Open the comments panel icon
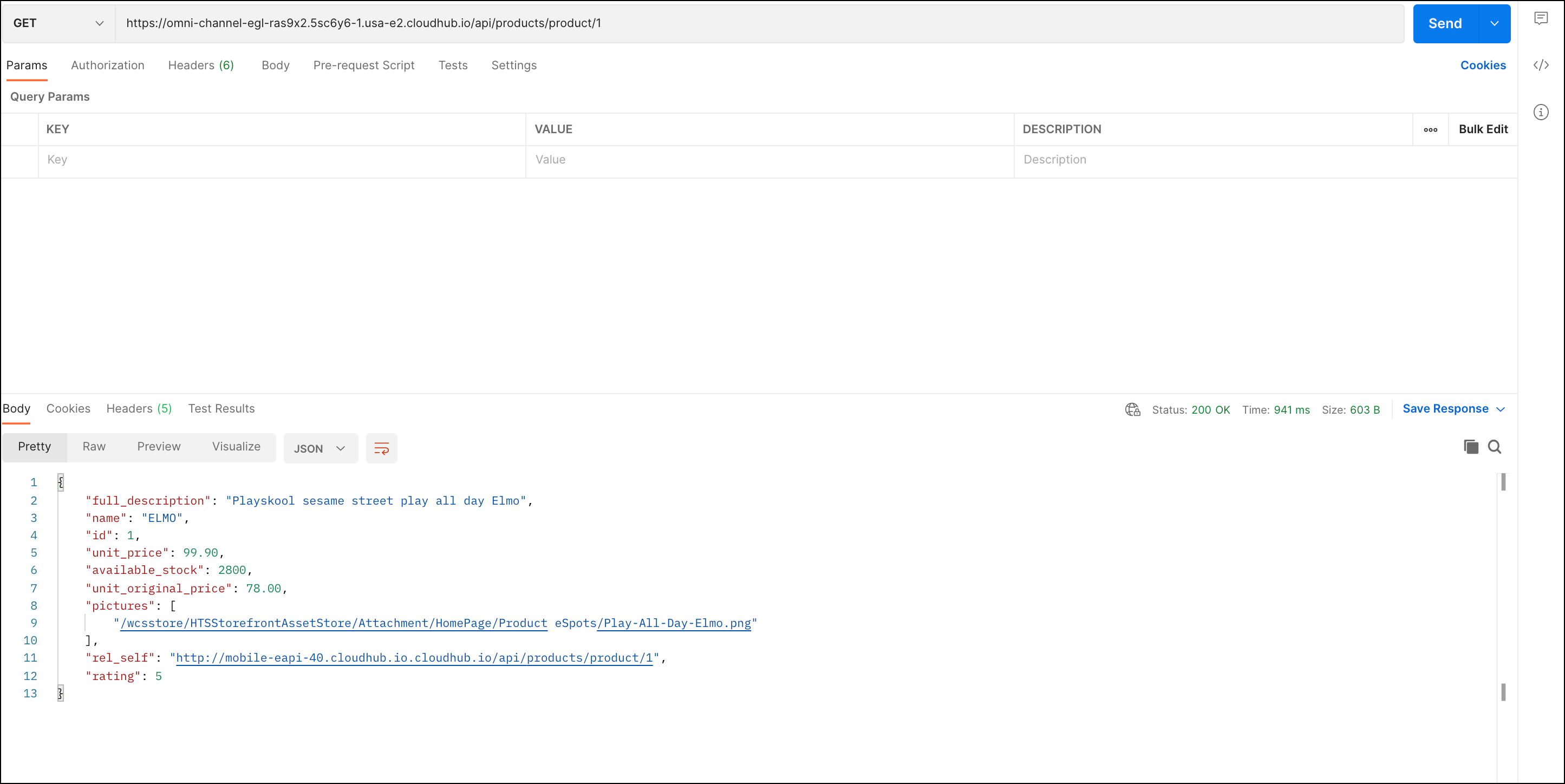 click(x=1541, y=18)
